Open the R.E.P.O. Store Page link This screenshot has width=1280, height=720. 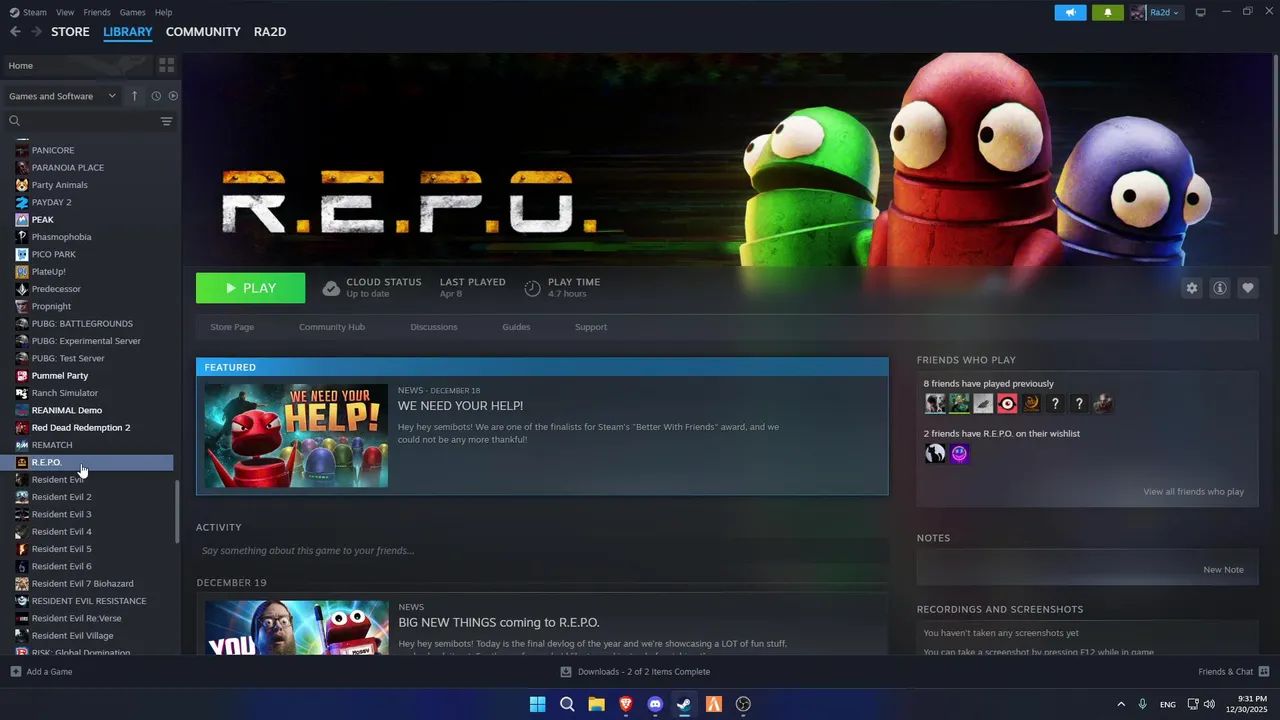coord(232,327)
